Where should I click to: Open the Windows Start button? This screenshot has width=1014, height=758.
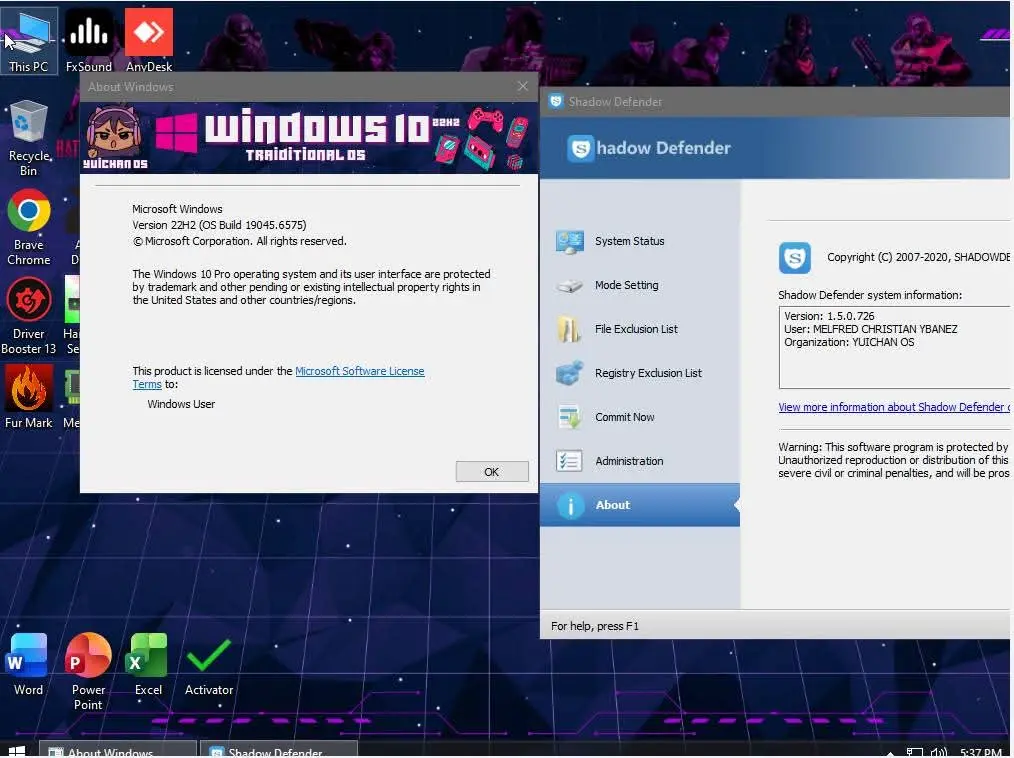[x=17, y=751]
